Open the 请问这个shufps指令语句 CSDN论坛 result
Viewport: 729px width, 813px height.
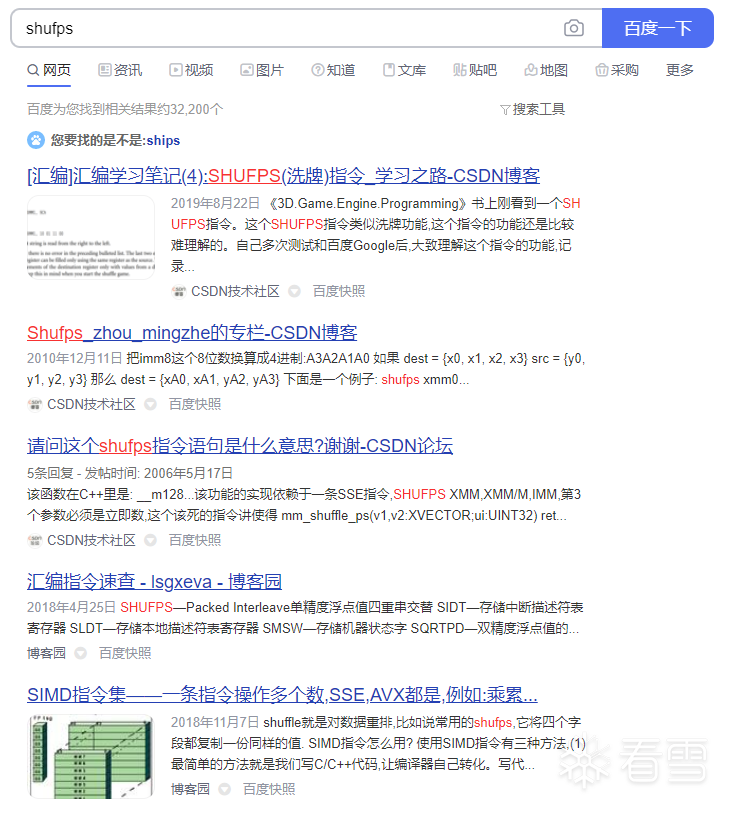click(240, 446)
